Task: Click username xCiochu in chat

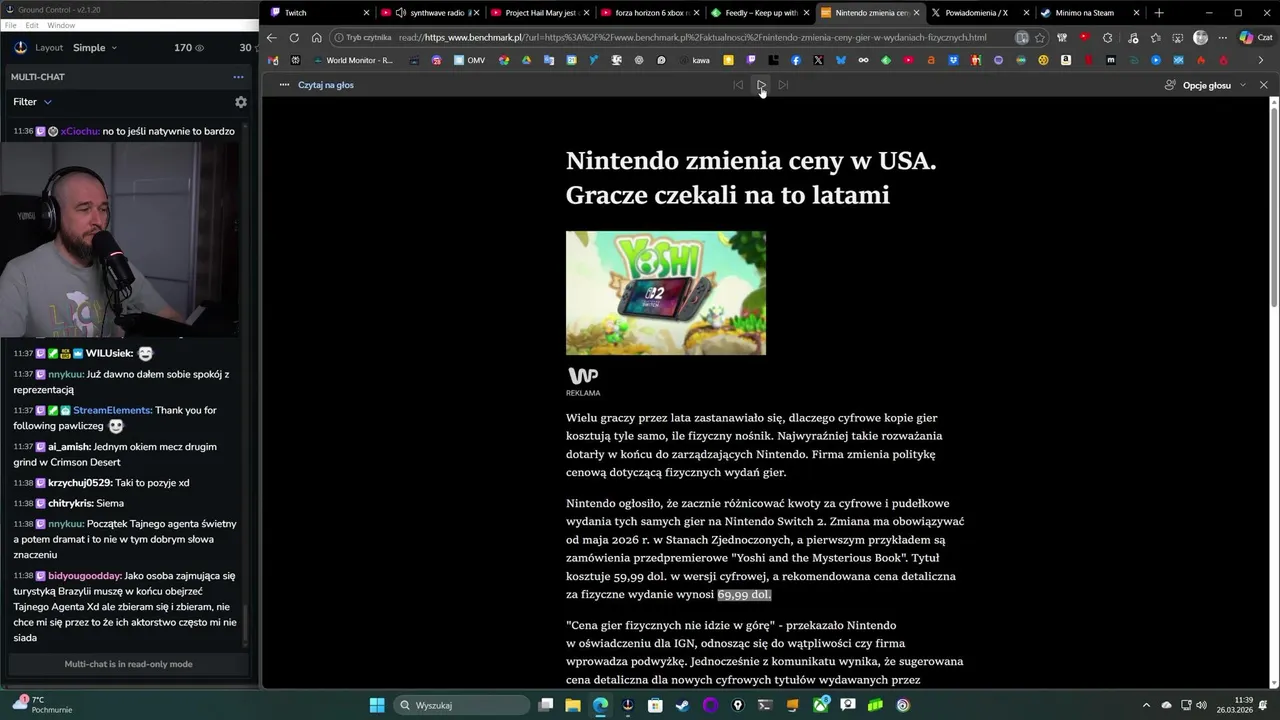Action: 80,131
